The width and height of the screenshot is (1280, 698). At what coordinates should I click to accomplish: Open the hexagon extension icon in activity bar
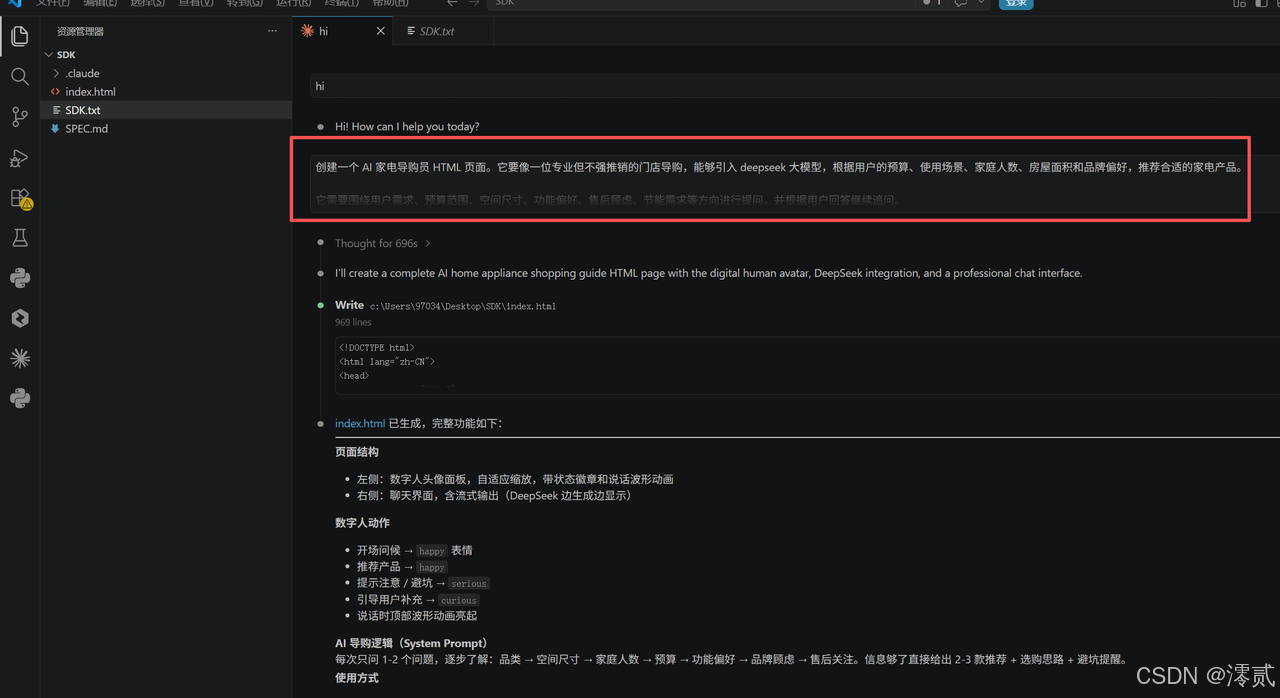click(x=20, y=318)
